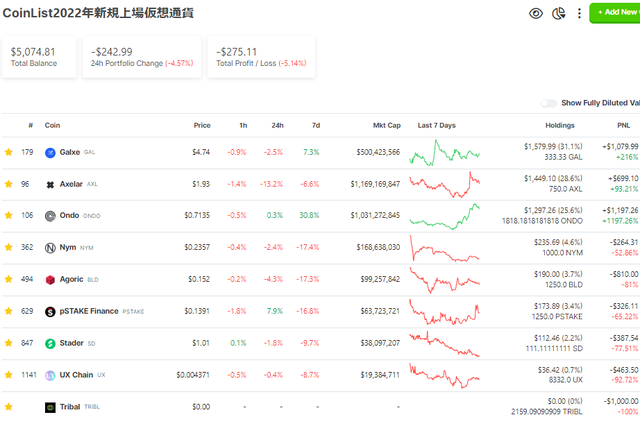Click Ondo 7d change 30.8%

[x=309, y=215]
